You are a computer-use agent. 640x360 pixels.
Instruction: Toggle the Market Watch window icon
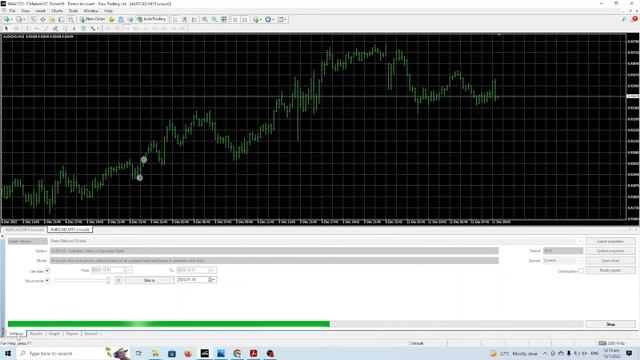[x=33, y=19]
